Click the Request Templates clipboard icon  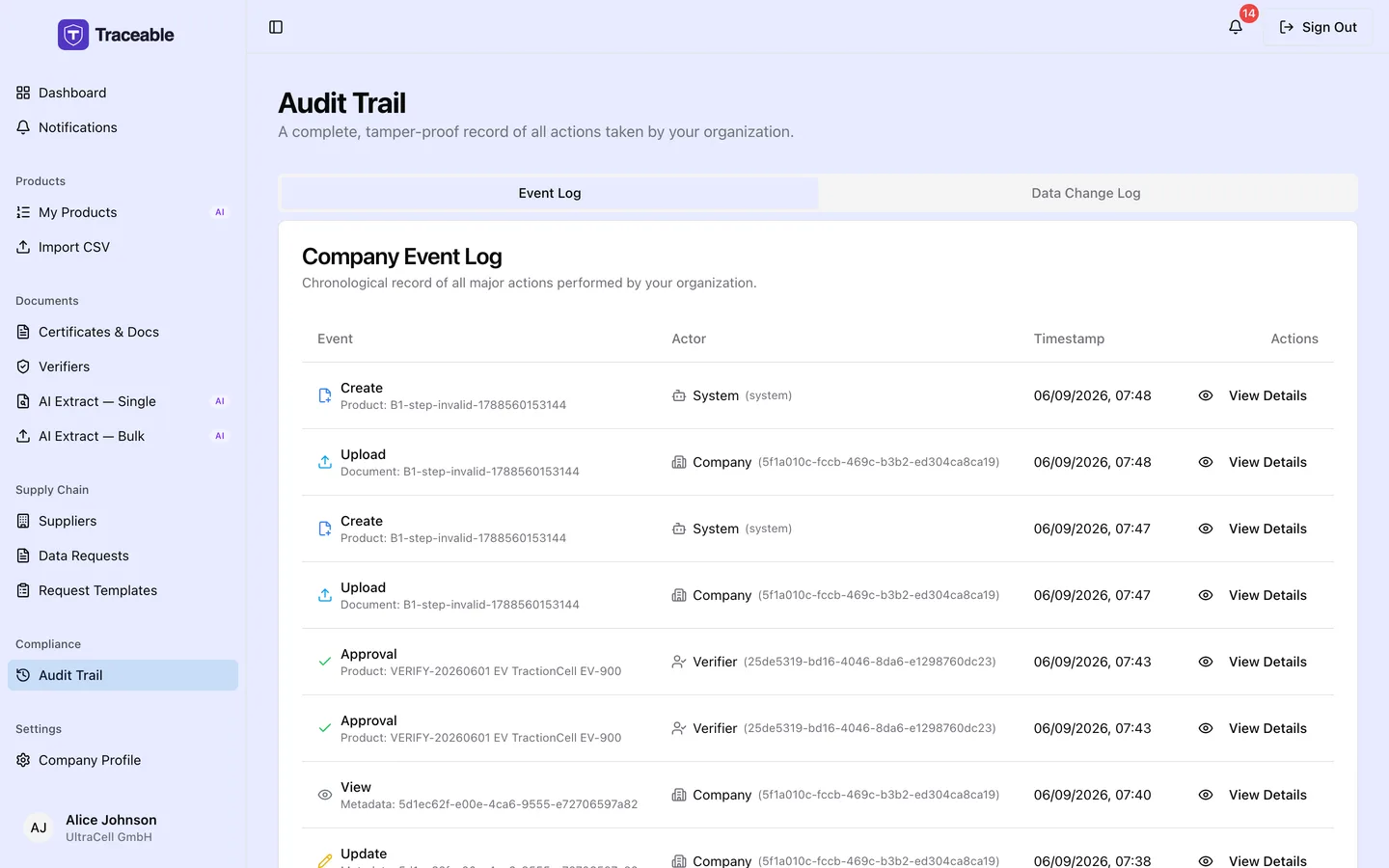[x=23, y=590]
